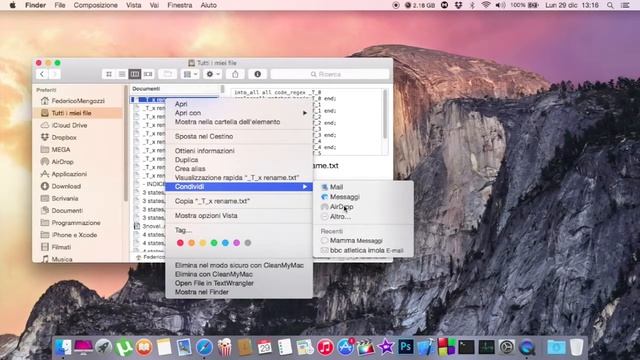Viewport: 640px width, 360px height.
Task: Launch Photoshop from the Dock
Action: tap(406, 347)
